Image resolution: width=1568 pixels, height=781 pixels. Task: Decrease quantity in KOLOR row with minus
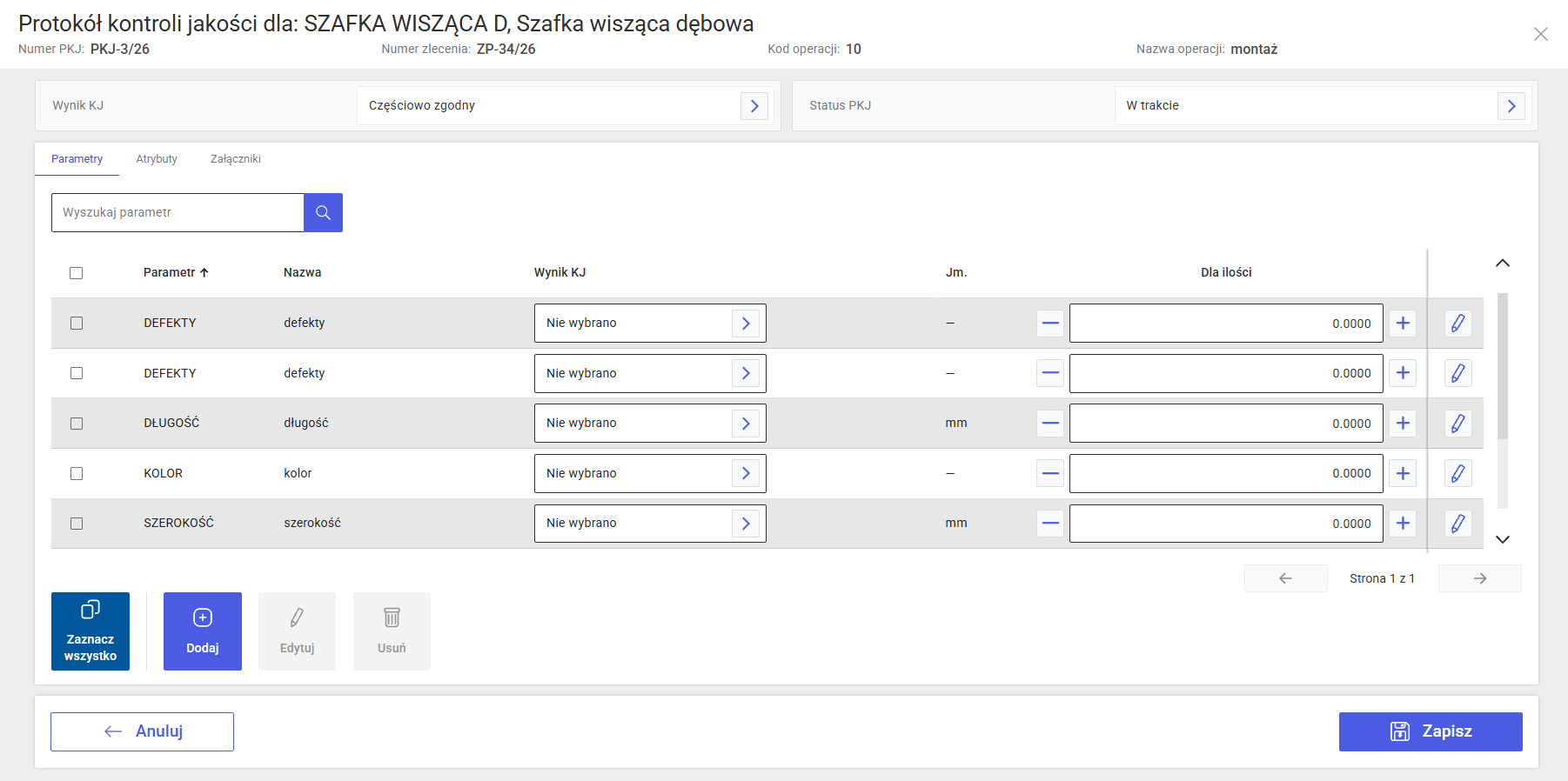(x=1050, y=473)
